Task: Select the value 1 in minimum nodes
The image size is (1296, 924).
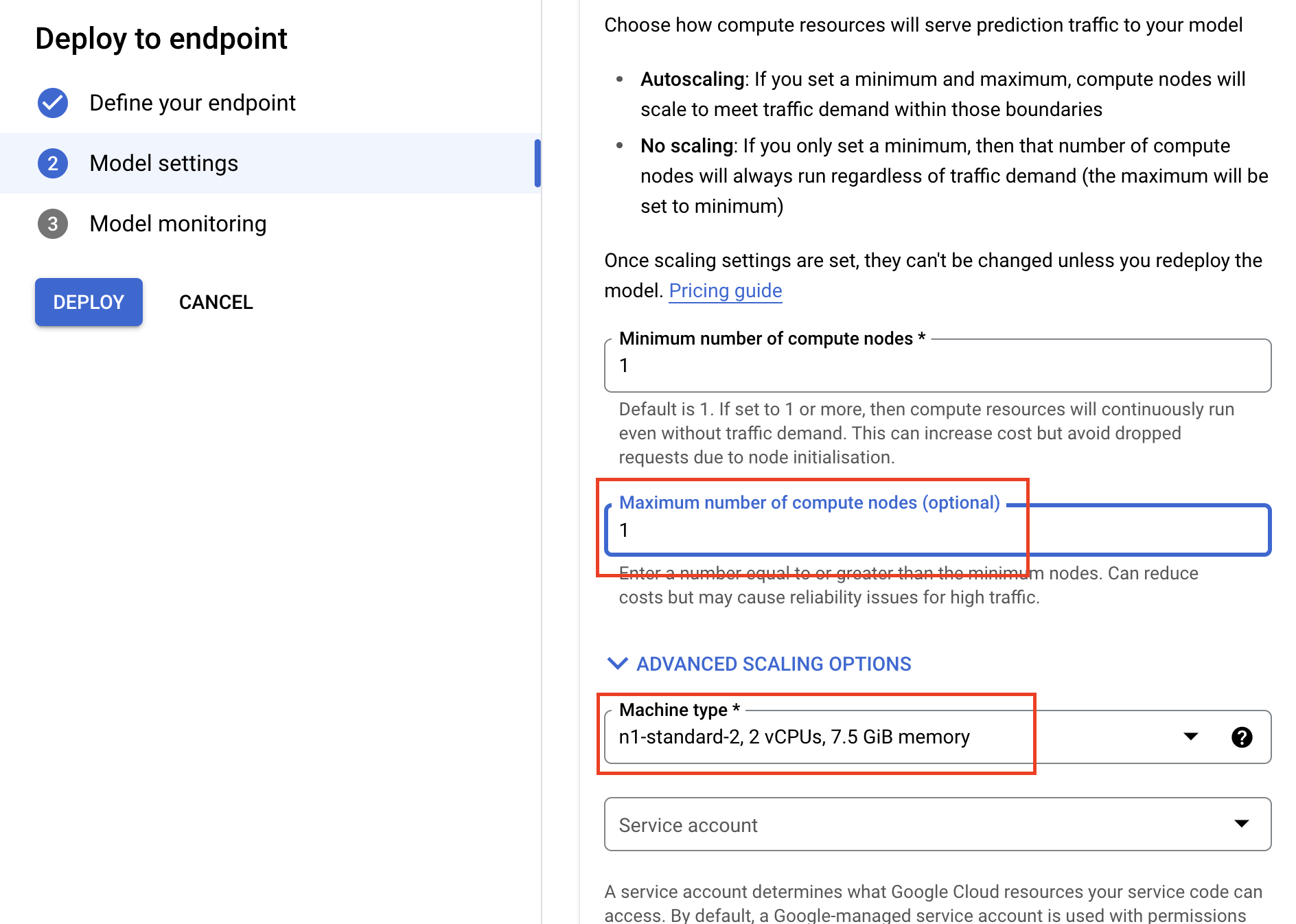Action: pyautogui.click(x=625, y=365)
